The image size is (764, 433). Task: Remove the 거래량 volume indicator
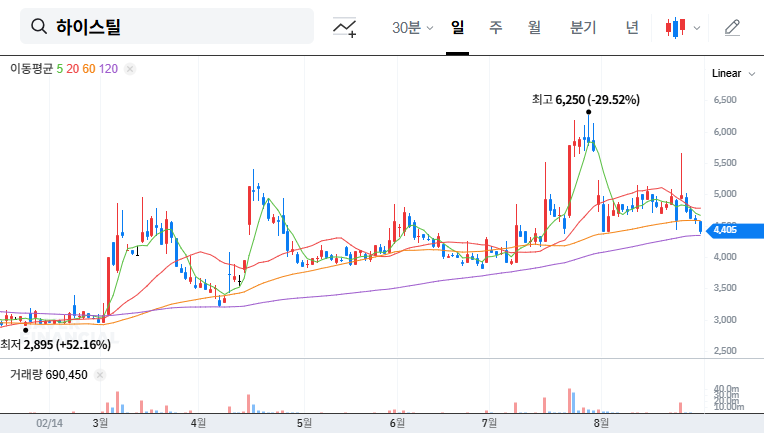click(x=100, y=375)
